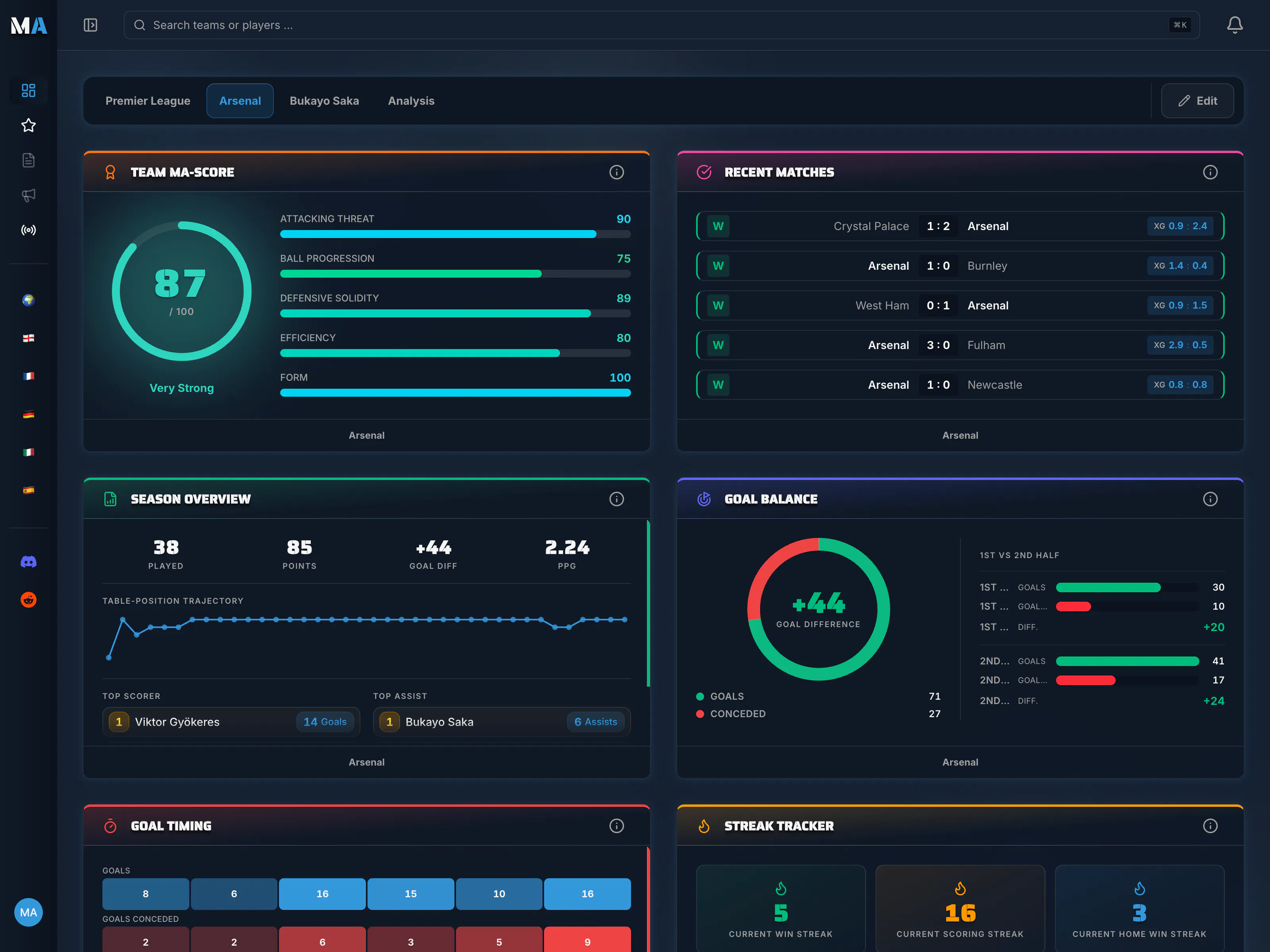Screen dimensions: 1270x952
Task: Select the Italy flag icon
Action: click(29, 453)
